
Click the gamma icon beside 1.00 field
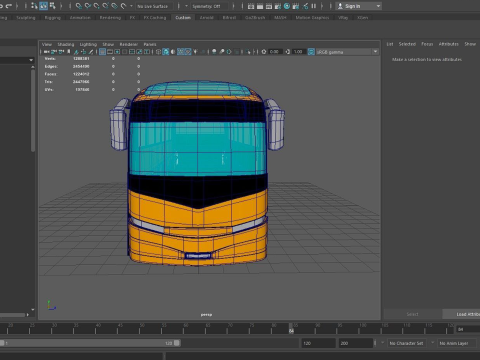point(288,52)
